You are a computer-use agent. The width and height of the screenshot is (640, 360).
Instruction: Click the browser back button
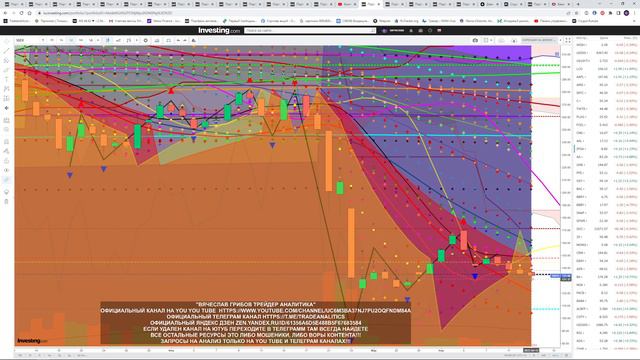pos(5,13)
